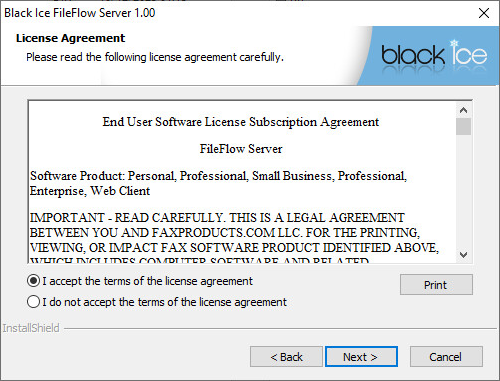
Task: Click the 'Please read the following license agreement' text
Action: click(x=155, y=57)
